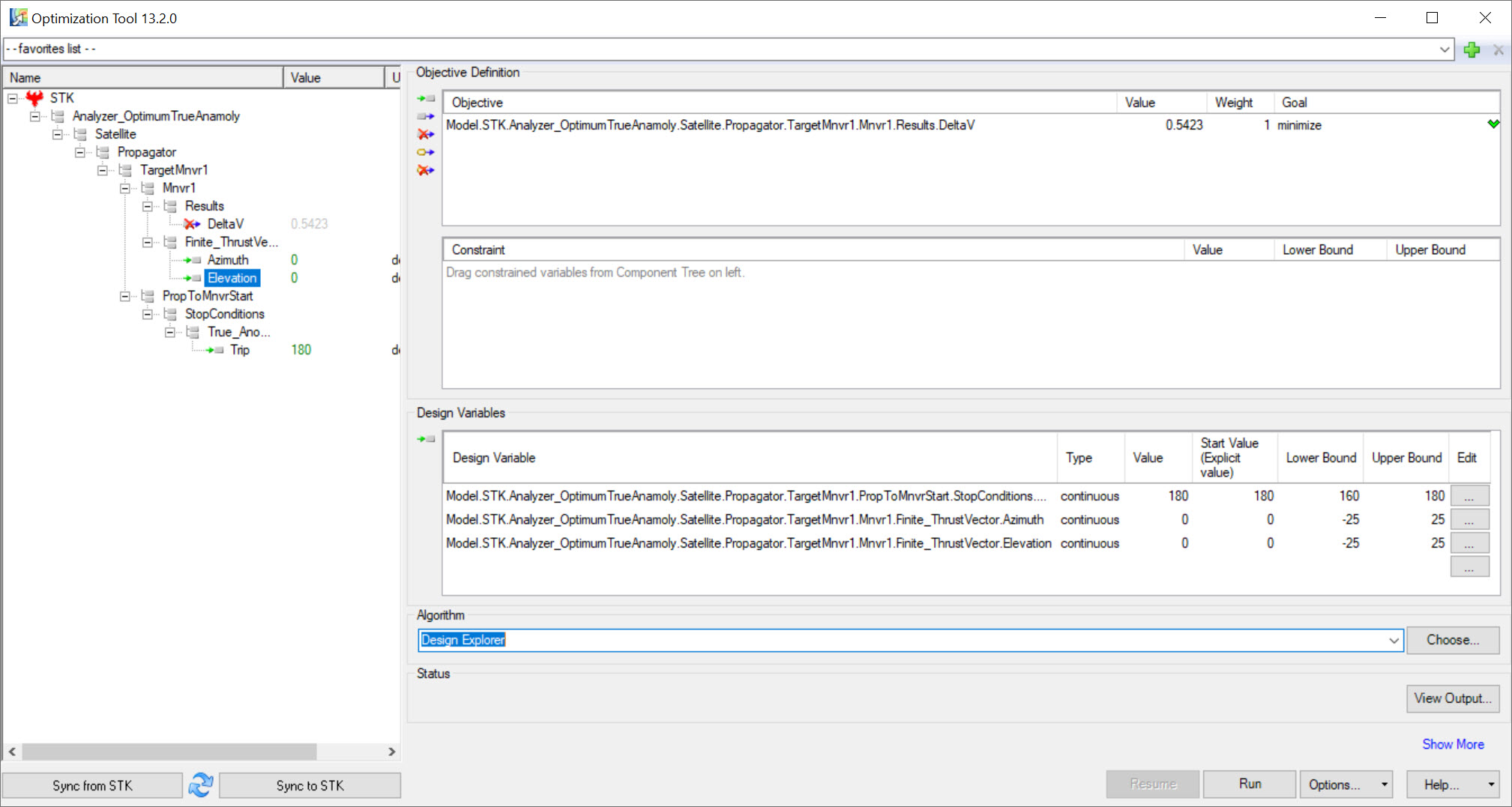The width and height of the screenshot is (1512, 807).
Task: Collapse the Satellite tree node
Action: (x=58, y=134)
